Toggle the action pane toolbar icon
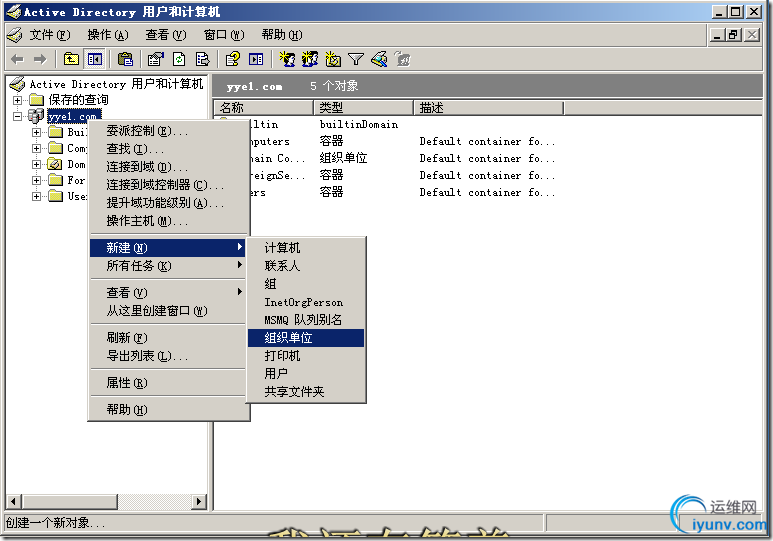The width and height of the screenshot is (773, 541). (x=256, y=60)
